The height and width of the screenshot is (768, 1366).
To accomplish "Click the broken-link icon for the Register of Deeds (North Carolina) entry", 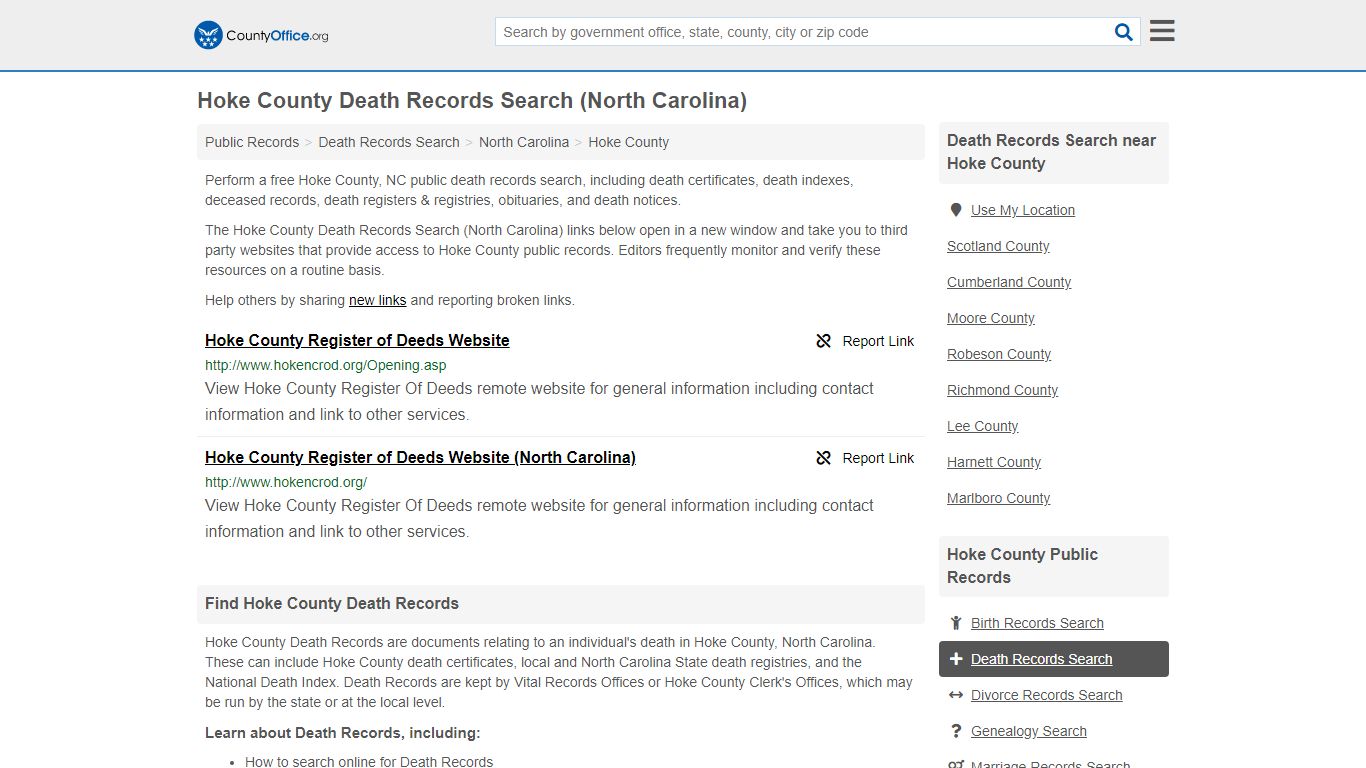I will tap(824, 458).
